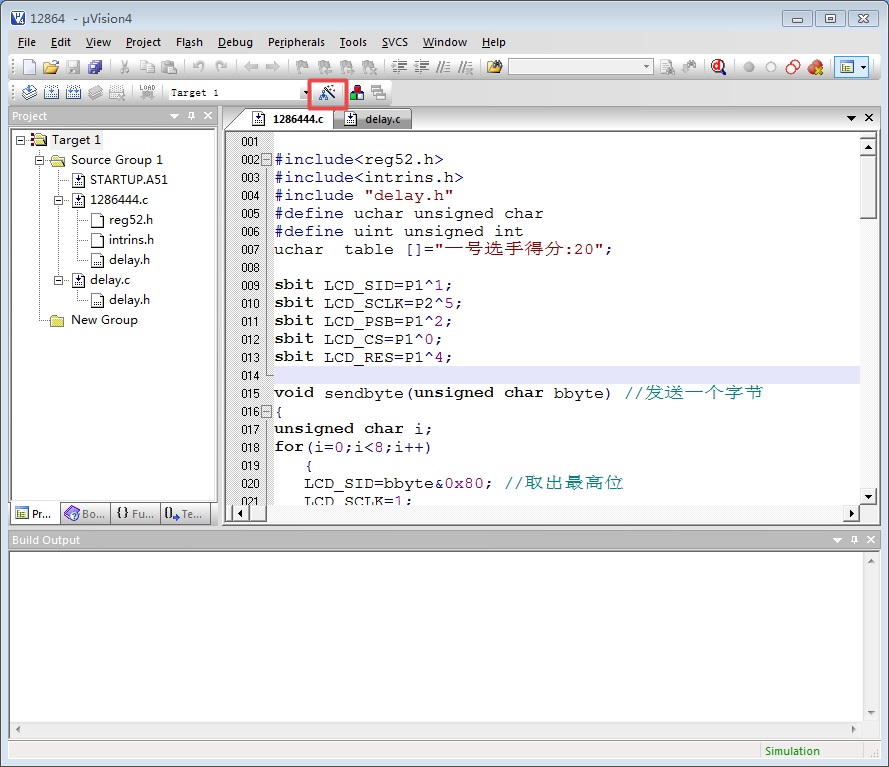Select the 1286444.c editor tab

(289, 119)
